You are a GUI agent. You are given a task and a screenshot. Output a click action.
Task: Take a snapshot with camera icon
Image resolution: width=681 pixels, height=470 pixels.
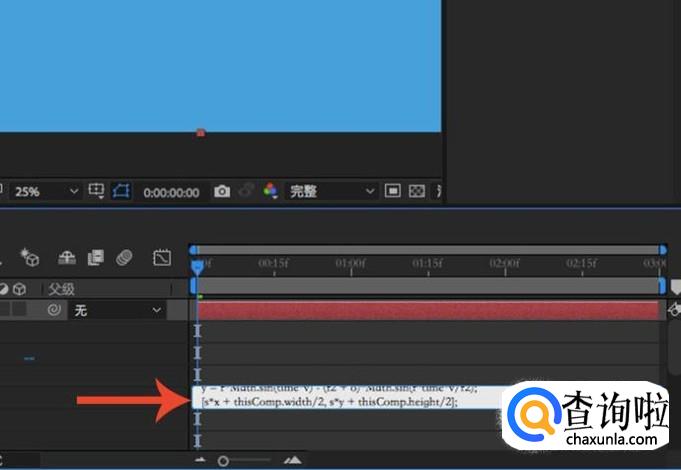pyautogui.click(x=222, y=191)
